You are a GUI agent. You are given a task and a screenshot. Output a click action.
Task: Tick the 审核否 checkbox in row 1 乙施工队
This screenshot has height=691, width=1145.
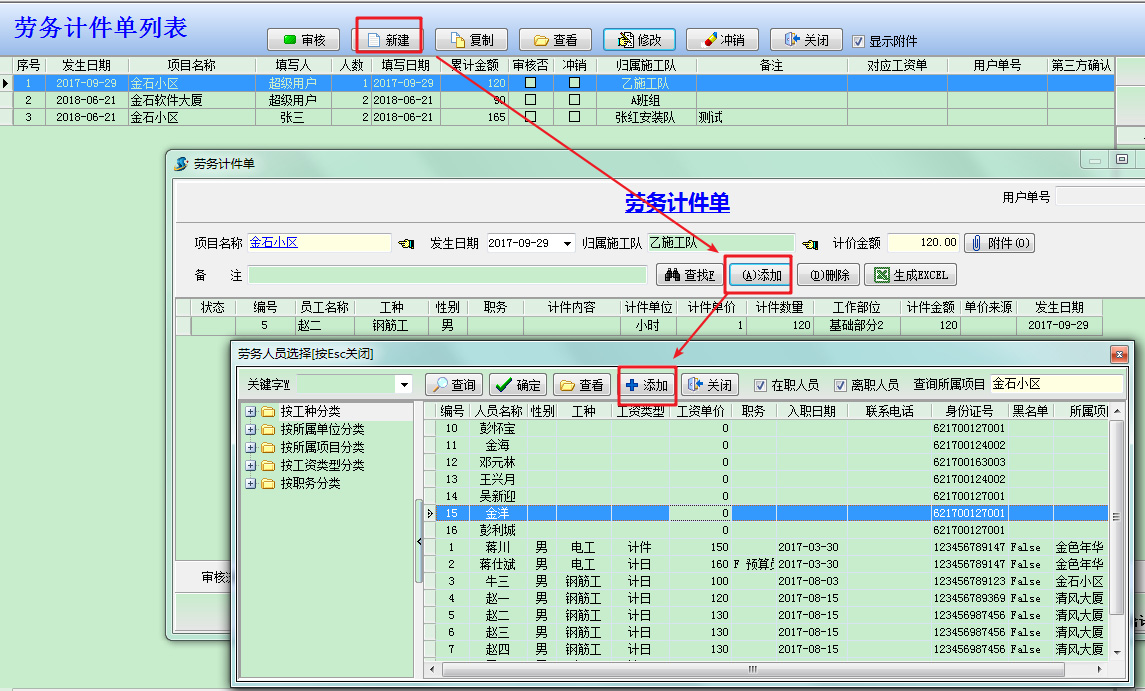531,83
